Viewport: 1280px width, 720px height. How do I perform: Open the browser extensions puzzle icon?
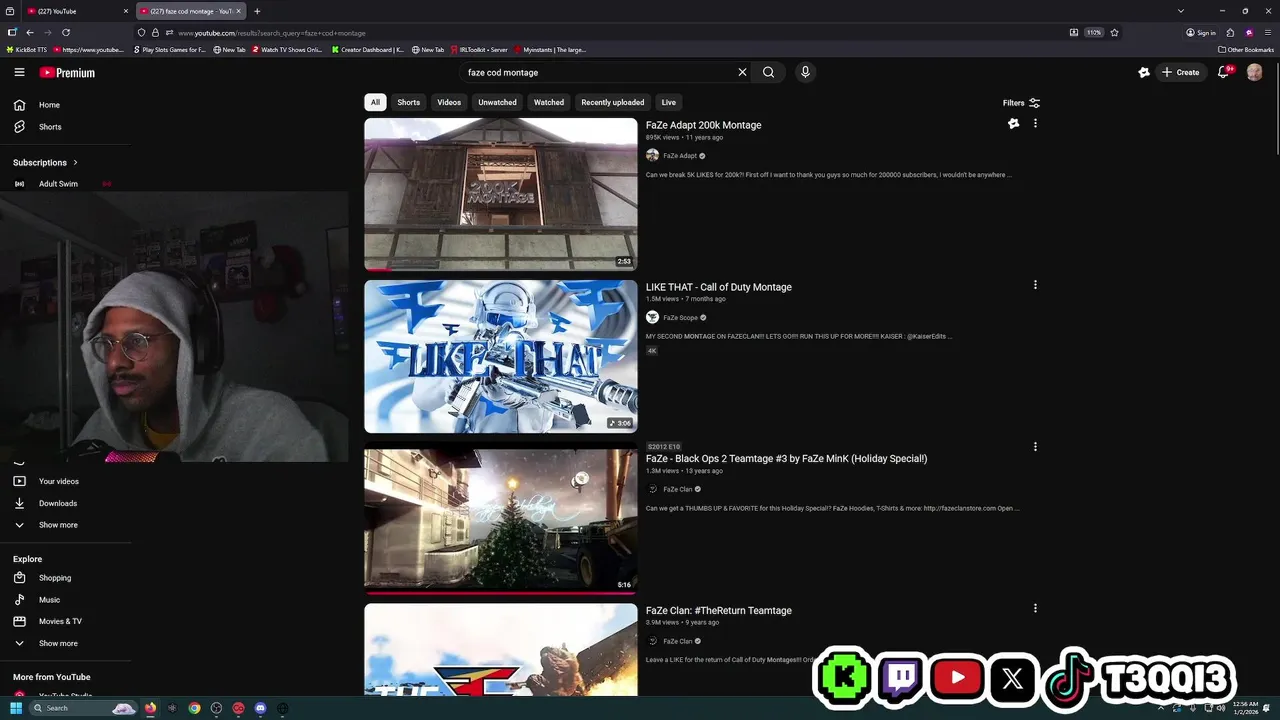[x=1230, y=32]
